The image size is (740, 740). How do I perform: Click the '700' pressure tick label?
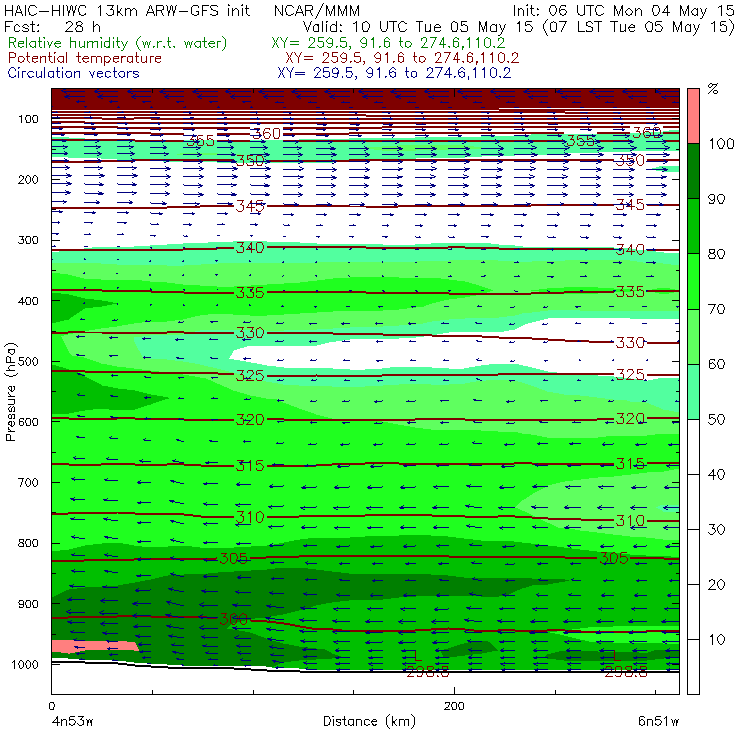pyautogui.click(x=28, y=482)
